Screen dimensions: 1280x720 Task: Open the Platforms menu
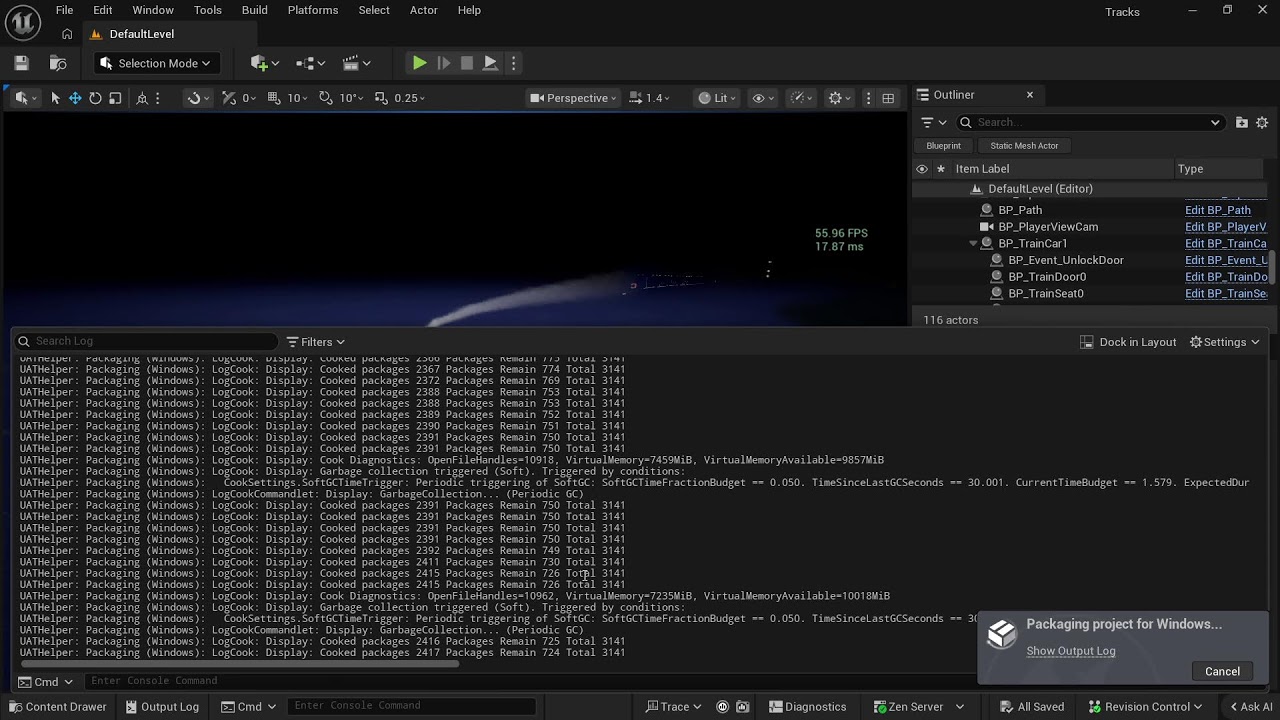pyautogui.click(x=313, y=10)
